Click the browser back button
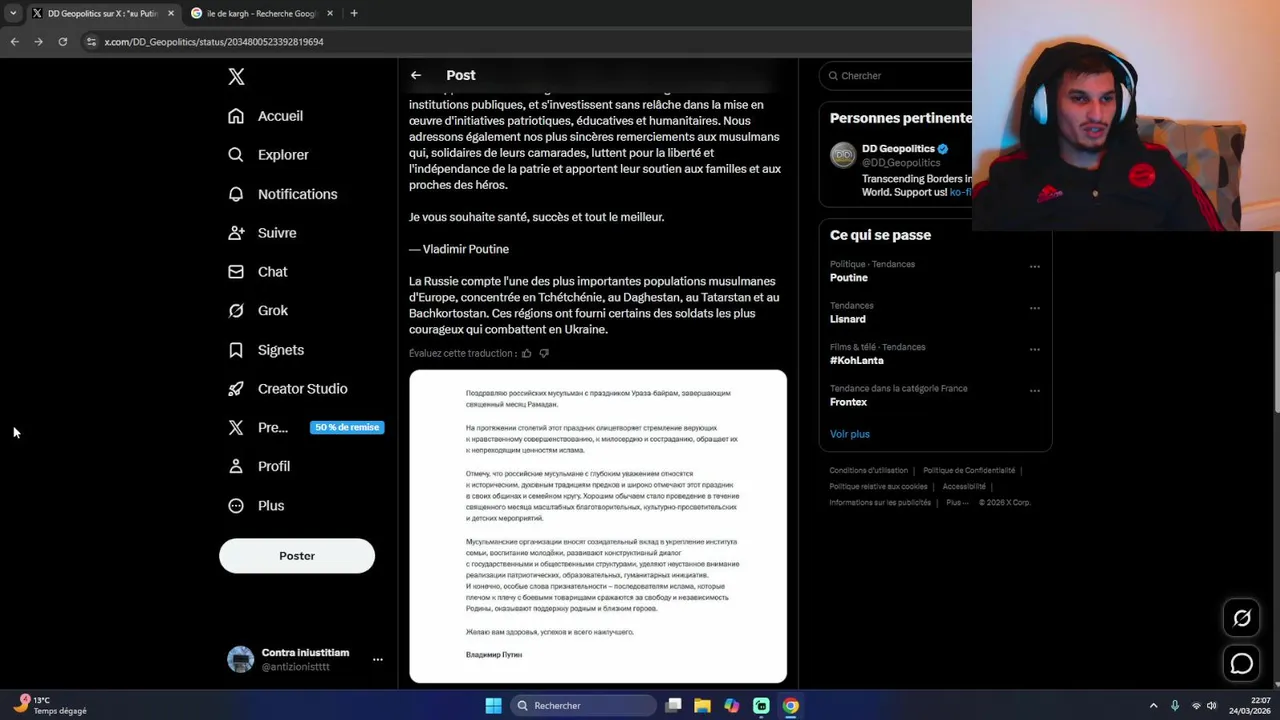Screen dimensions: 1280x720 14,42
